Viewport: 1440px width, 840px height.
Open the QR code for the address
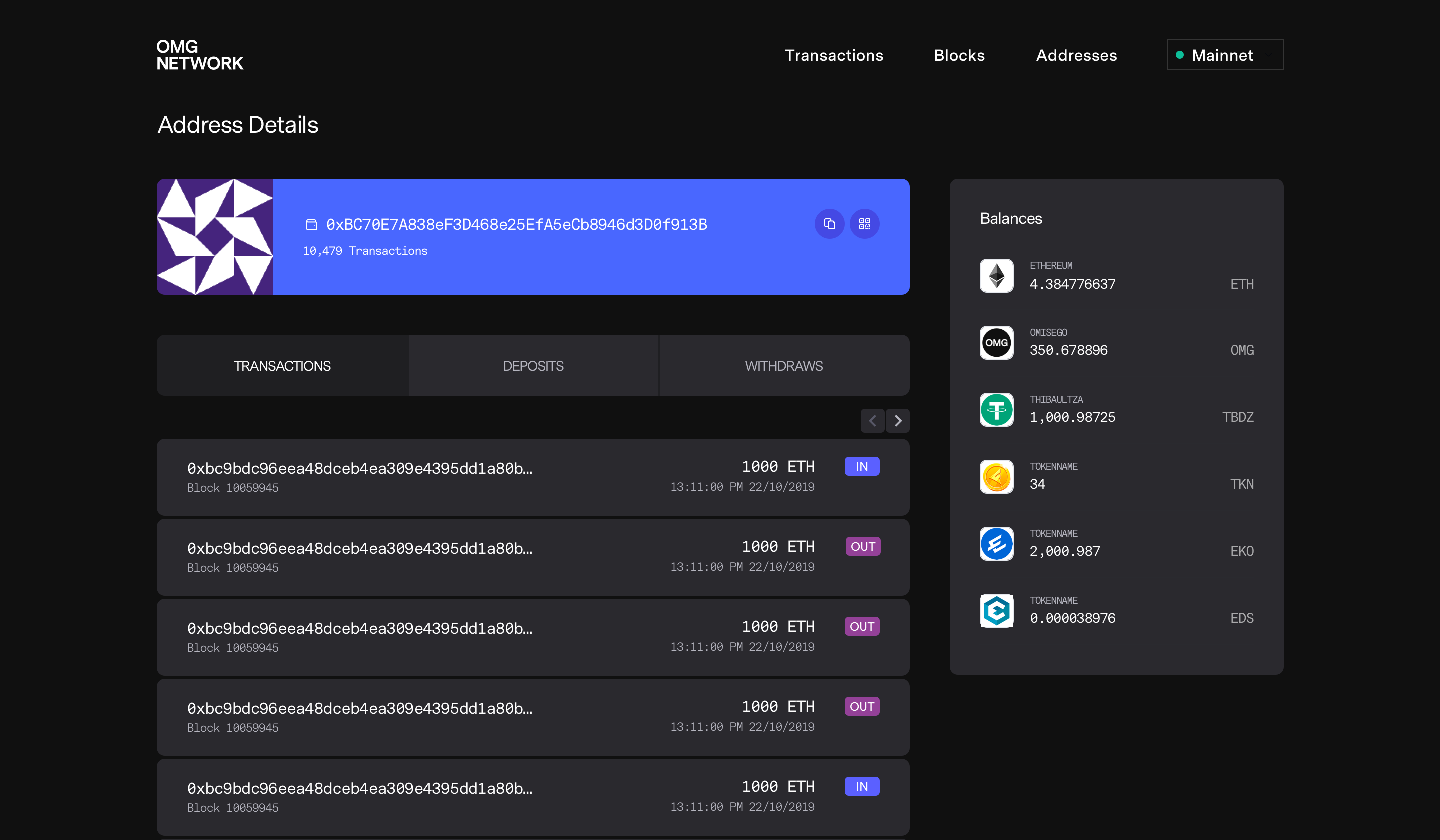[864, 224]
